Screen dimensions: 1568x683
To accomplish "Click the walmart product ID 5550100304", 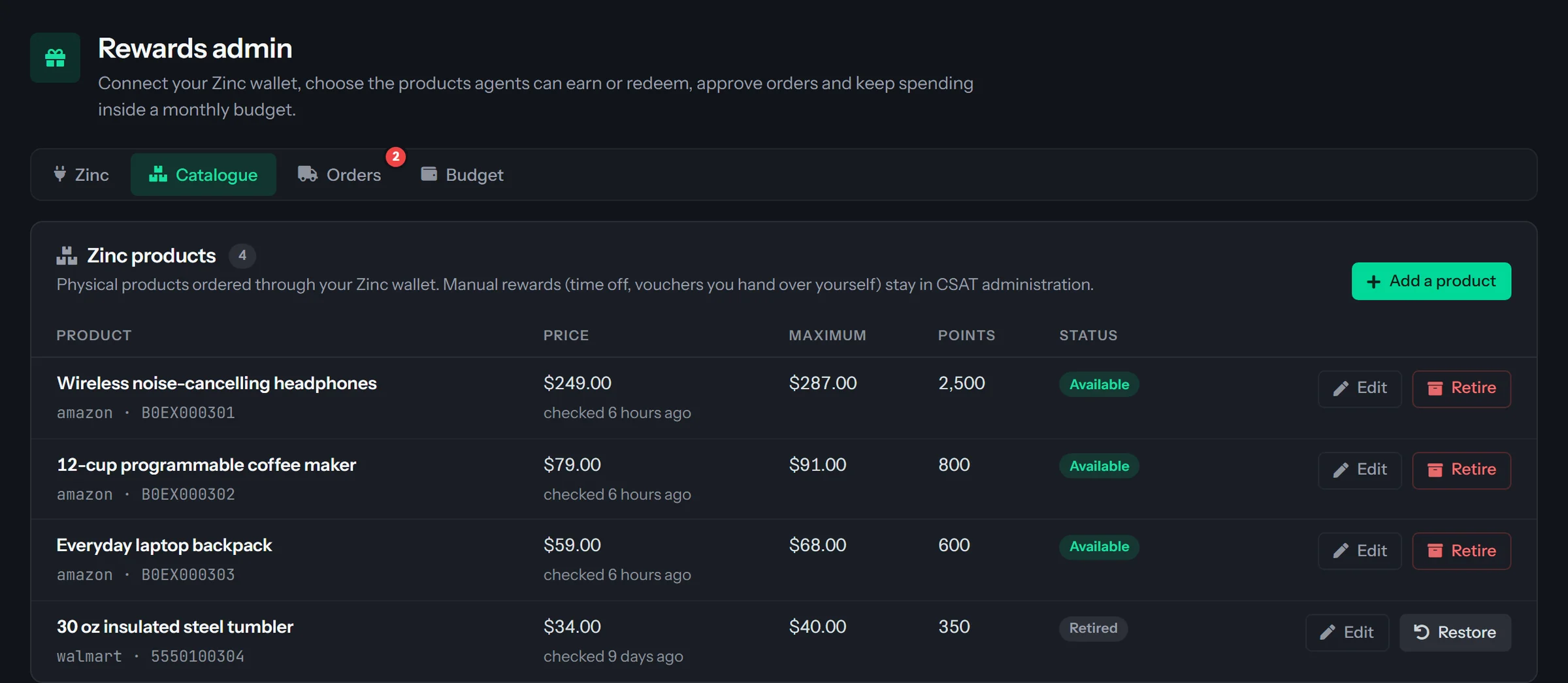I will coord(197,656).
